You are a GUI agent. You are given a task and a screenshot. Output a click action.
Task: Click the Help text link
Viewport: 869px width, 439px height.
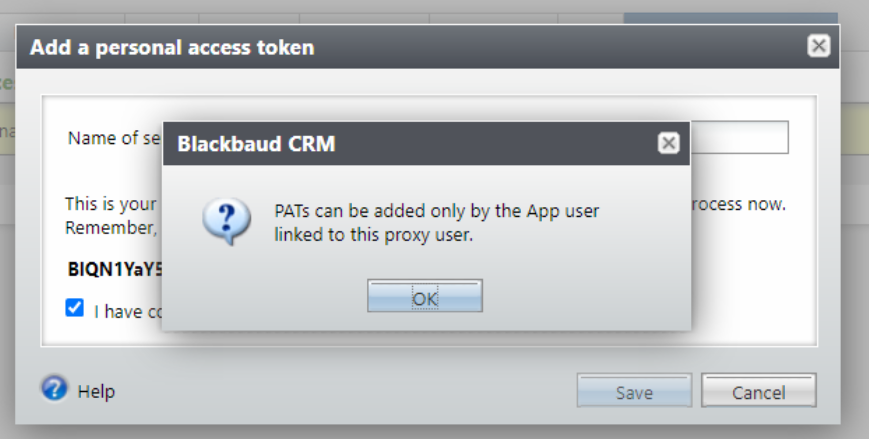point(96,391)
